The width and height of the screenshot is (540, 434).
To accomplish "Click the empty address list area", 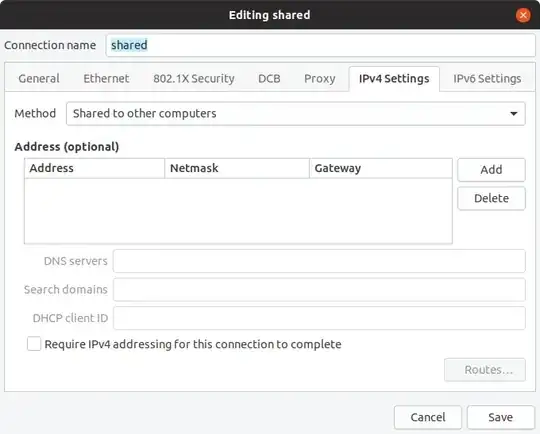I will [238, 211].
